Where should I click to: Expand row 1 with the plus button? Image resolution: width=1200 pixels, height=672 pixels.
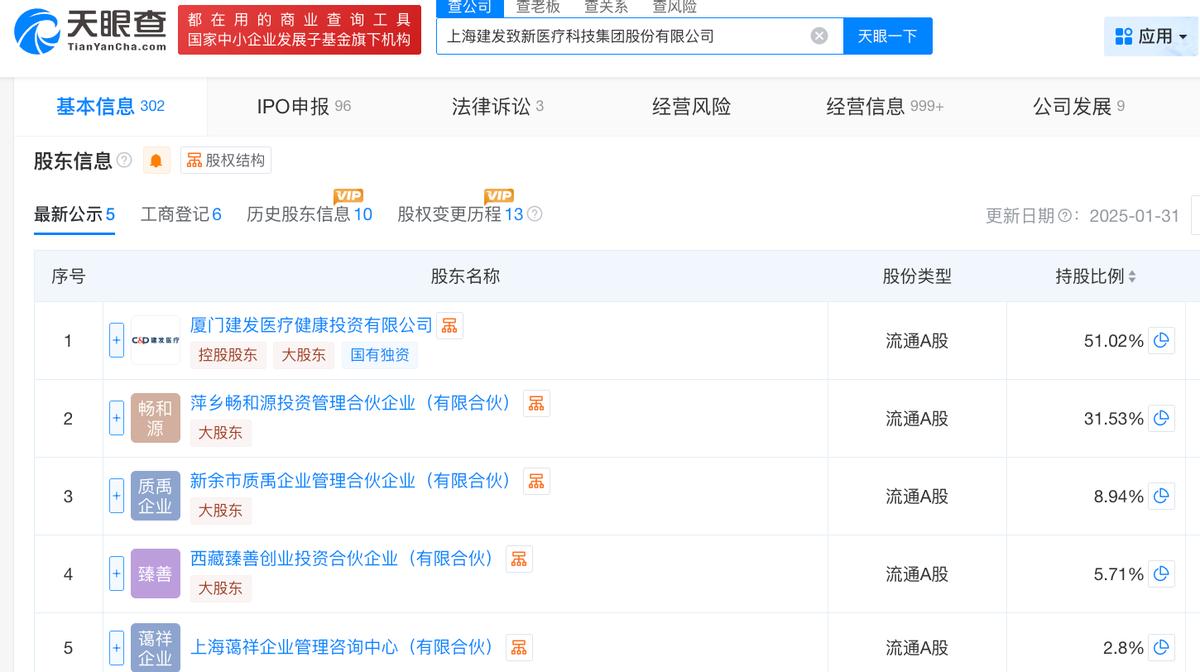[116, 341]
